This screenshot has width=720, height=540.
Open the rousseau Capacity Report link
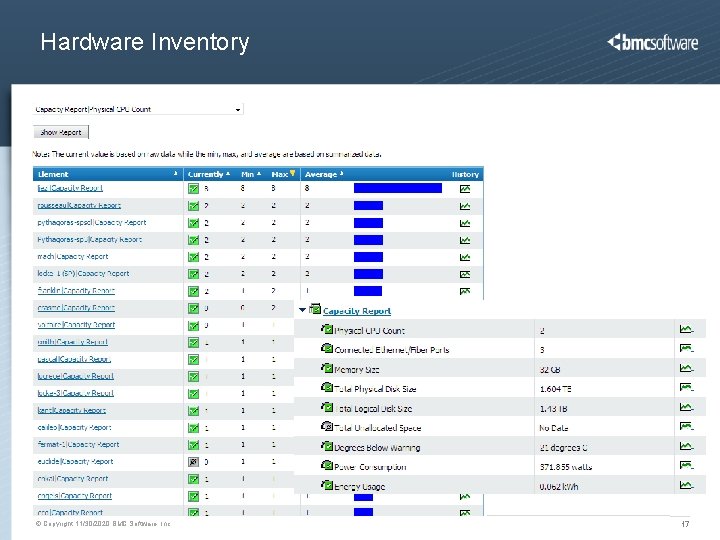79,205
